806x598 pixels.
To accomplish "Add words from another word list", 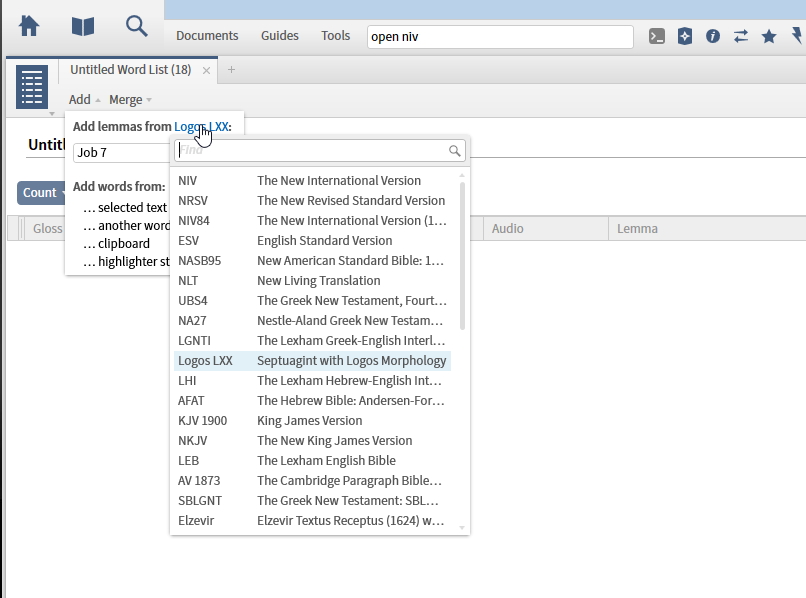I will [126, 225].
